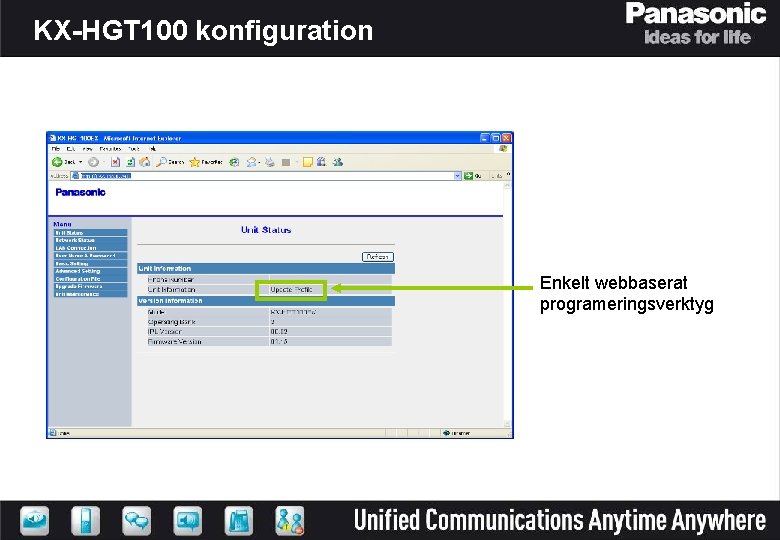The image size is (780, 540).
Task: Click the Refresh button on Unit Status
Action: pyautogui.click(x=378, y=257)
